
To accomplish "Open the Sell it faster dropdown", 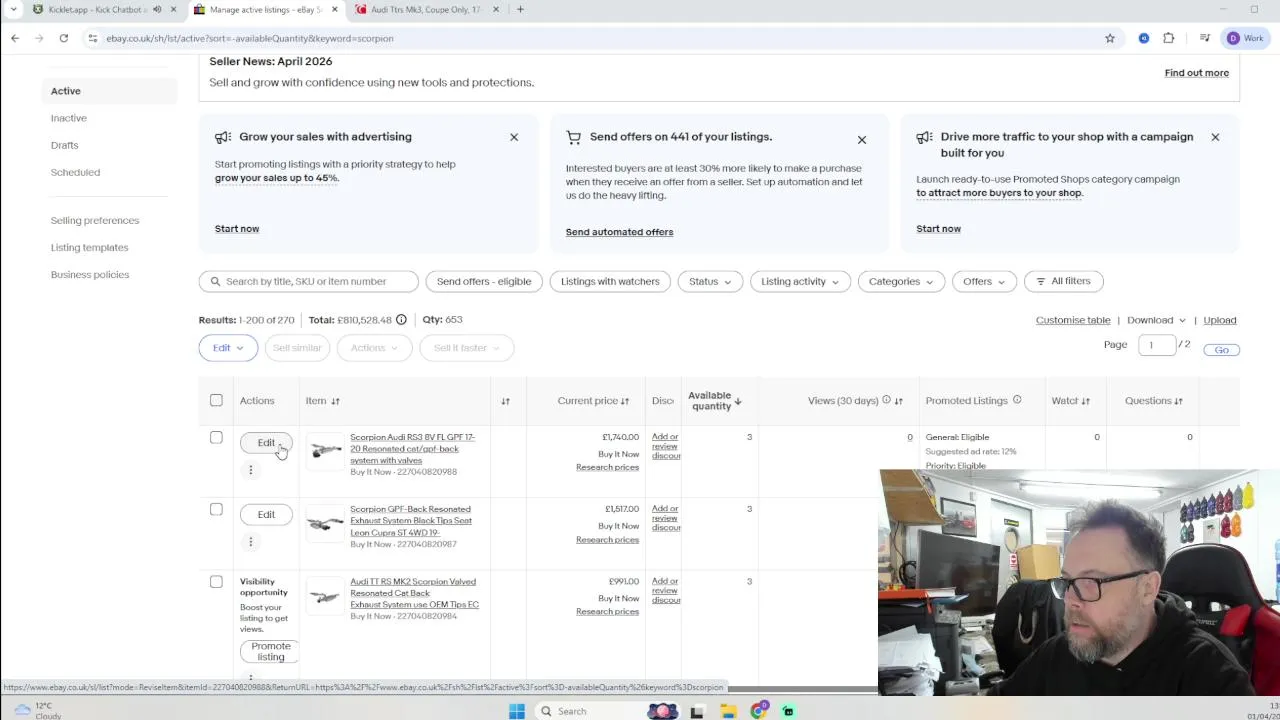I will 467,348.
